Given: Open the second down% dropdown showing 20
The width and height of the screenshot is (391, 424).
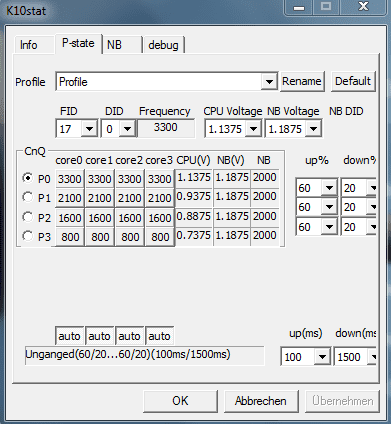Looking at the screenshot, I should [372, 207].
